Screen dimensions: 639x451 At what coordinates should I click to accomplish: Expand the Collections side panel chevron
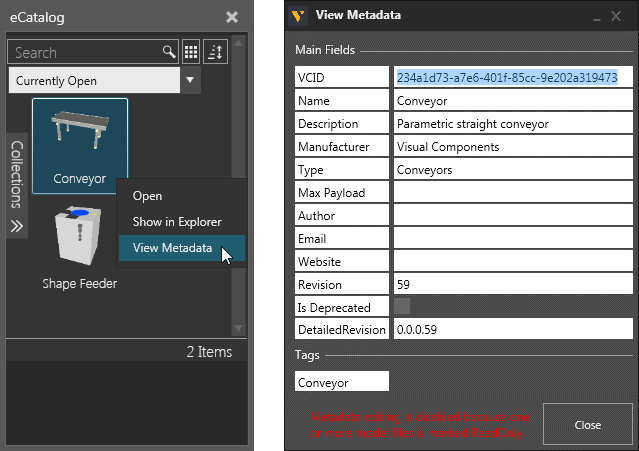pos(17,225)
